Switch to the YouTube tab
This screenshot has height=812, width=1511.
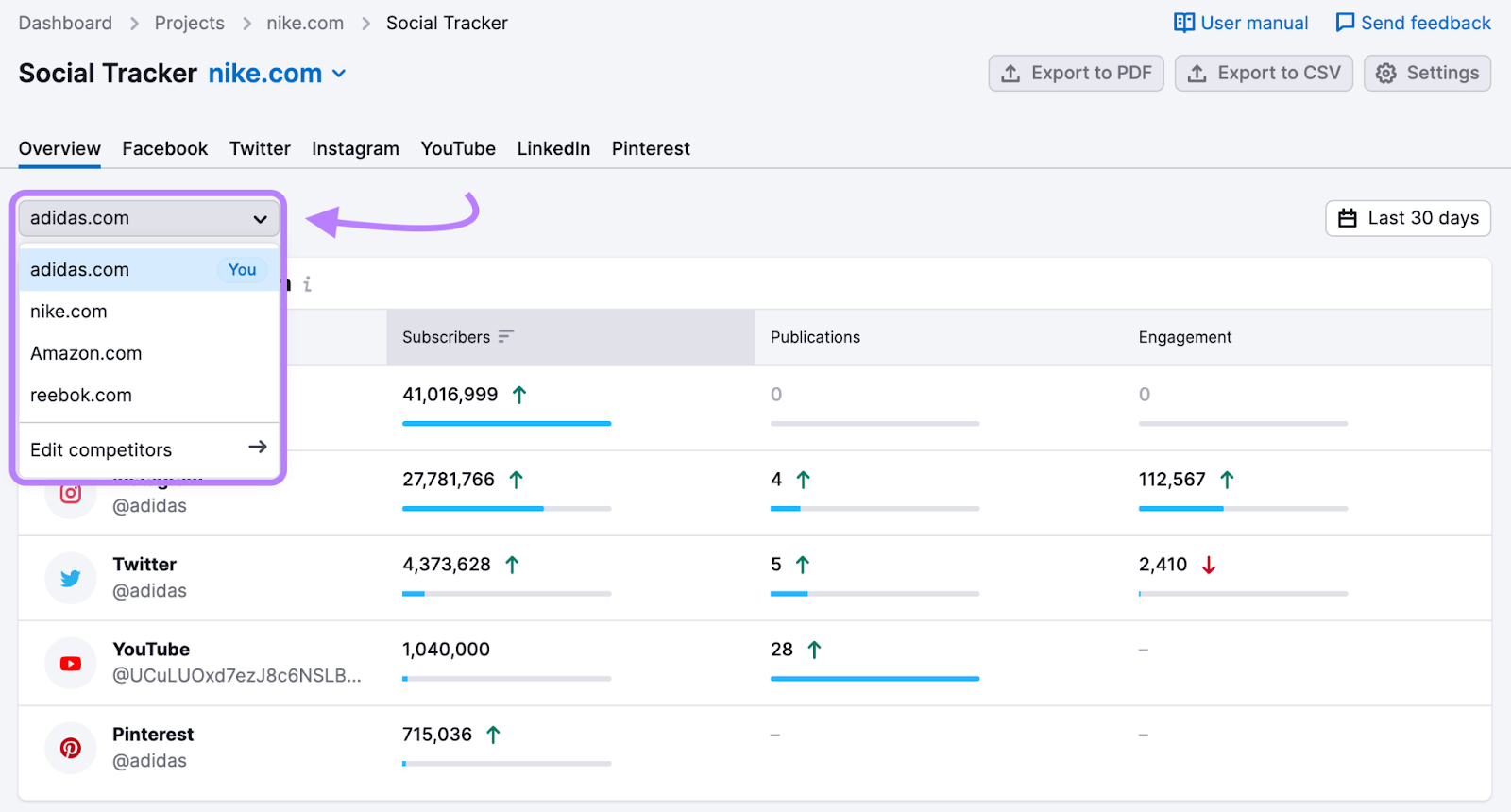458,148
